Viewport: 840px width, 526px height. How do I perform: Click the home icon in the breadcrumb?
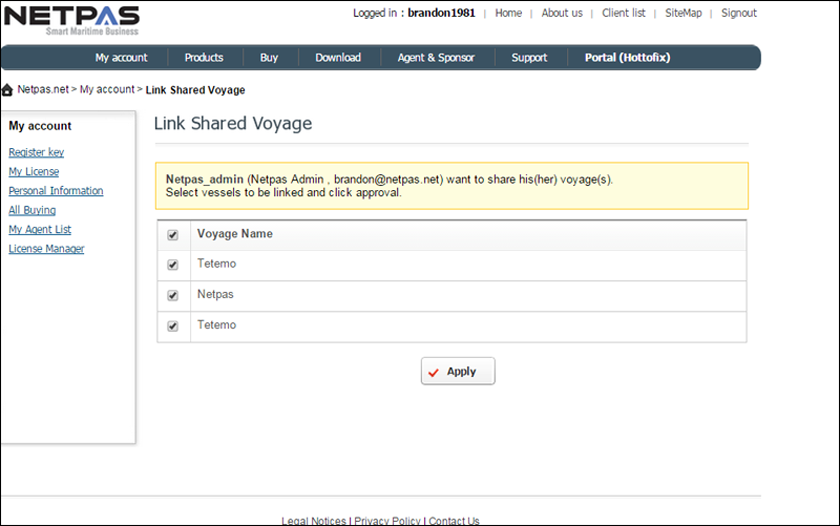[x=7, y=90]
